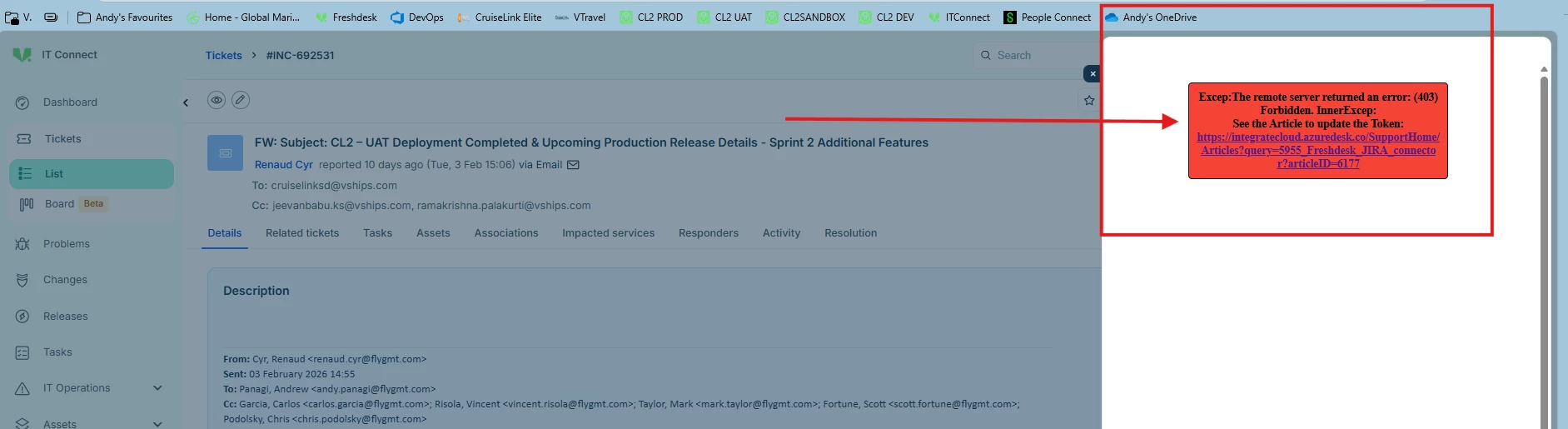
Task: Open the DevOps bookmark
Action: [417, 17]
